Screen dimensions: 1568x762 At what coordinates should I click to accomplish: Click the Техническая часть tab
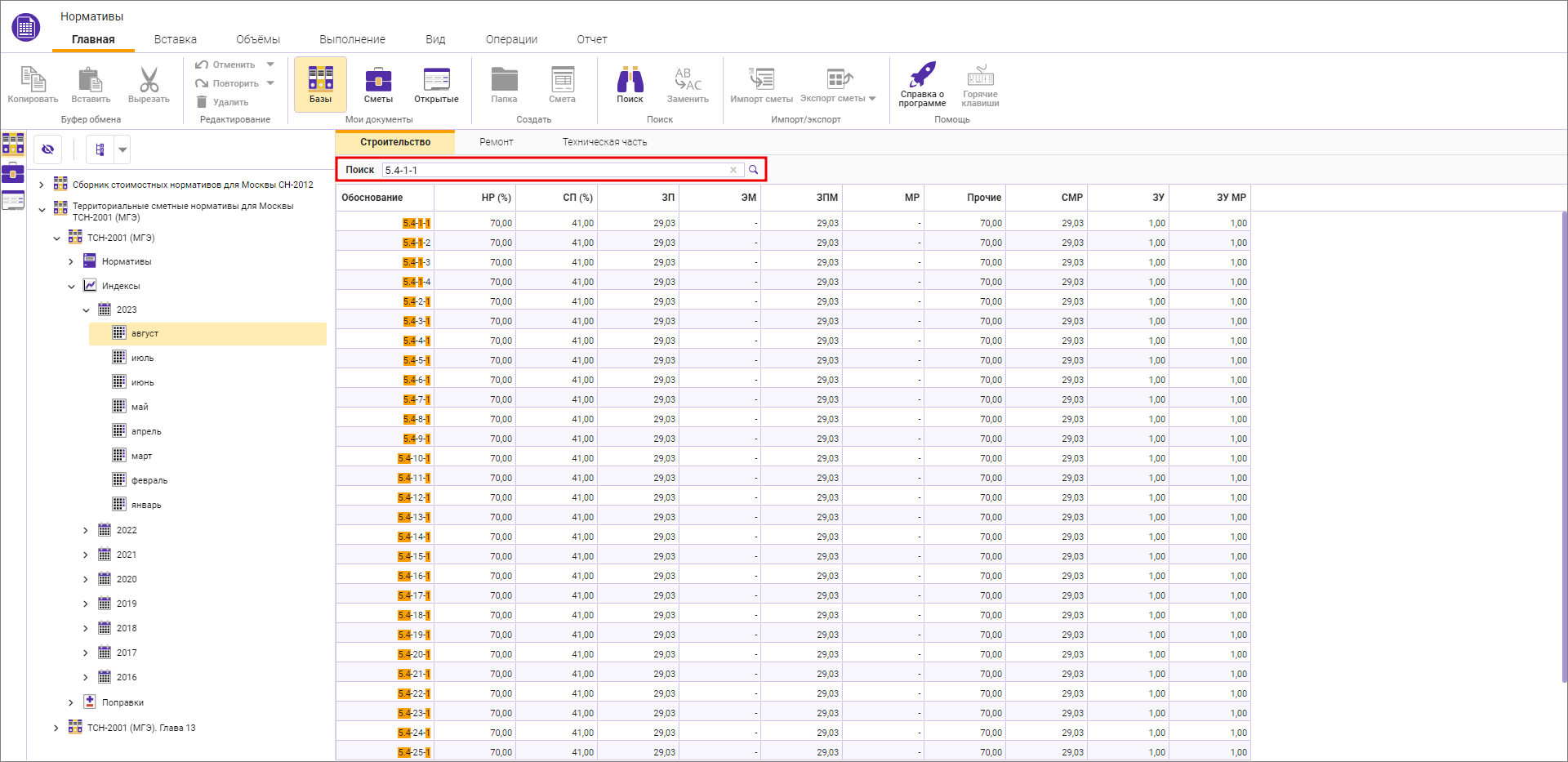point(604,142)
